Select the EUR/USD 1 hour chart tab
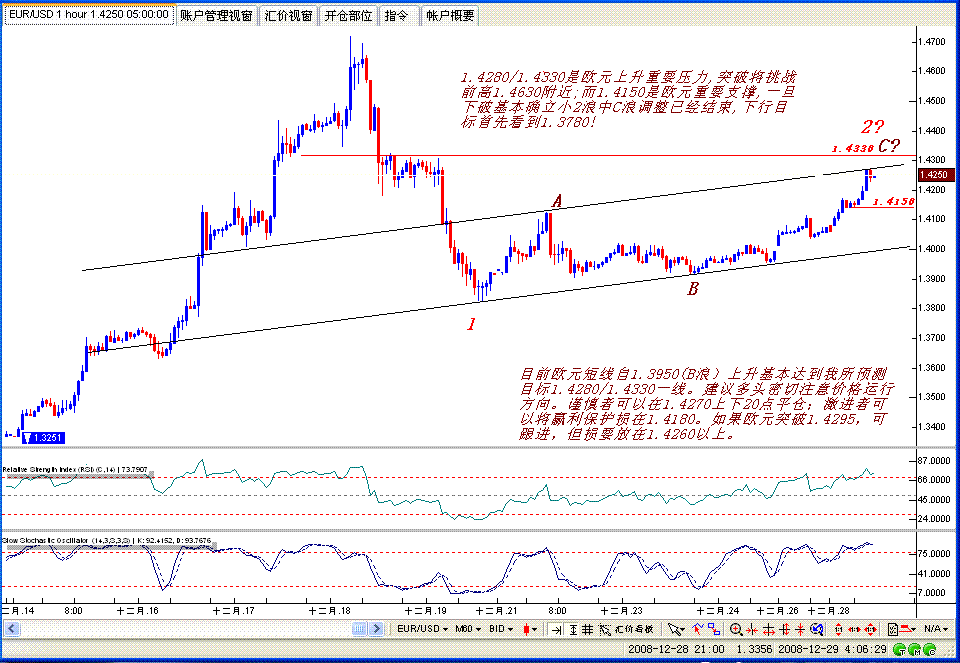The image size is (960, 663). point(89,14)
